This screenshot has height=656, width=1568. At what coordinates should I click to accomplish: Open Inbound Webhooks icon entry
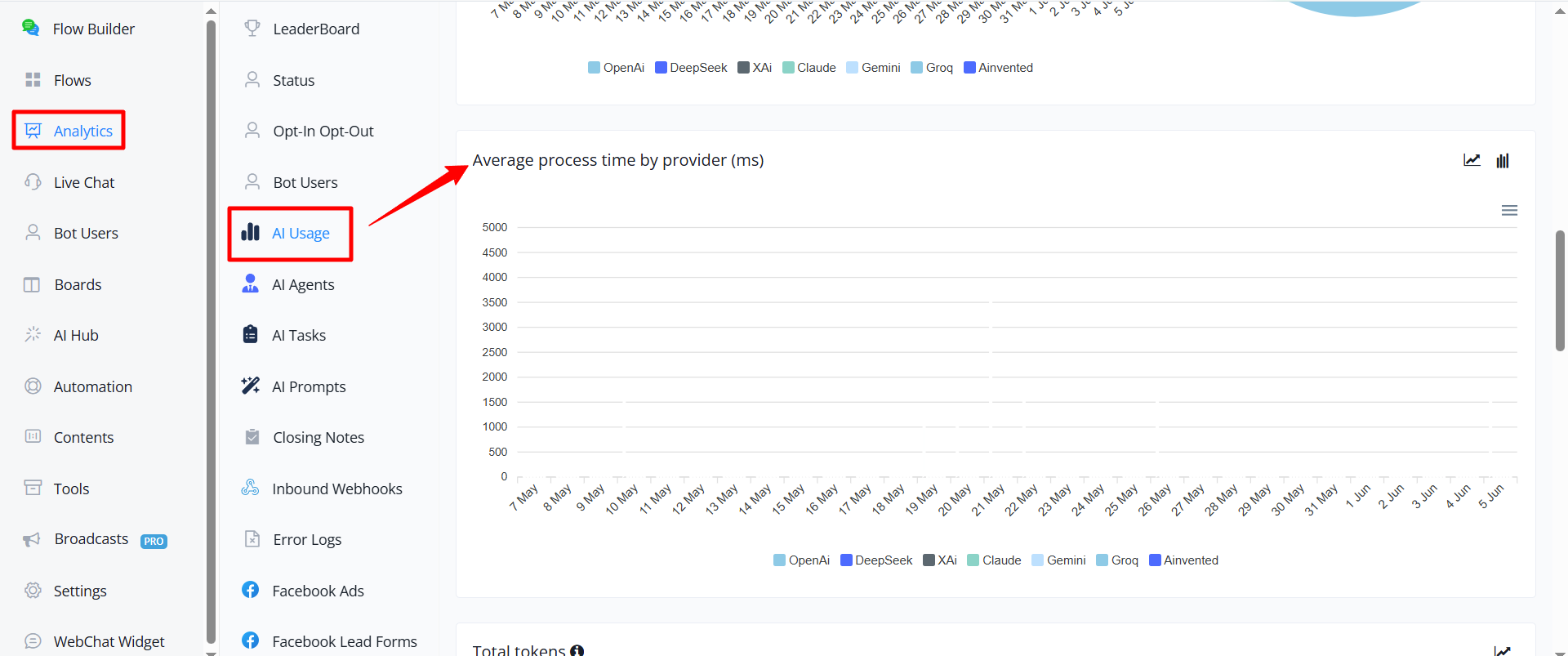(x=250, y=488)
